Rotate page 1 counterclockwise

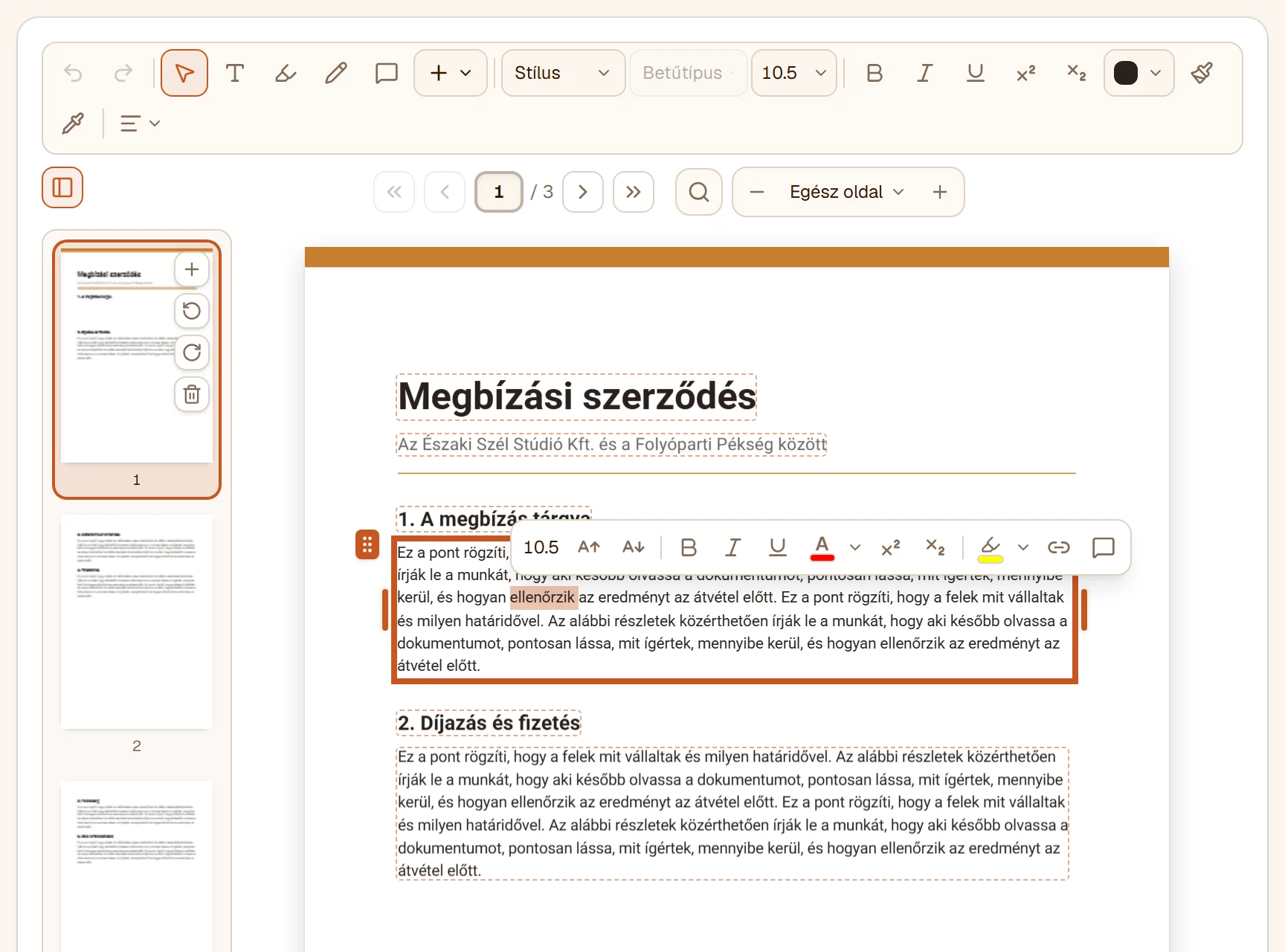(192, 311)
